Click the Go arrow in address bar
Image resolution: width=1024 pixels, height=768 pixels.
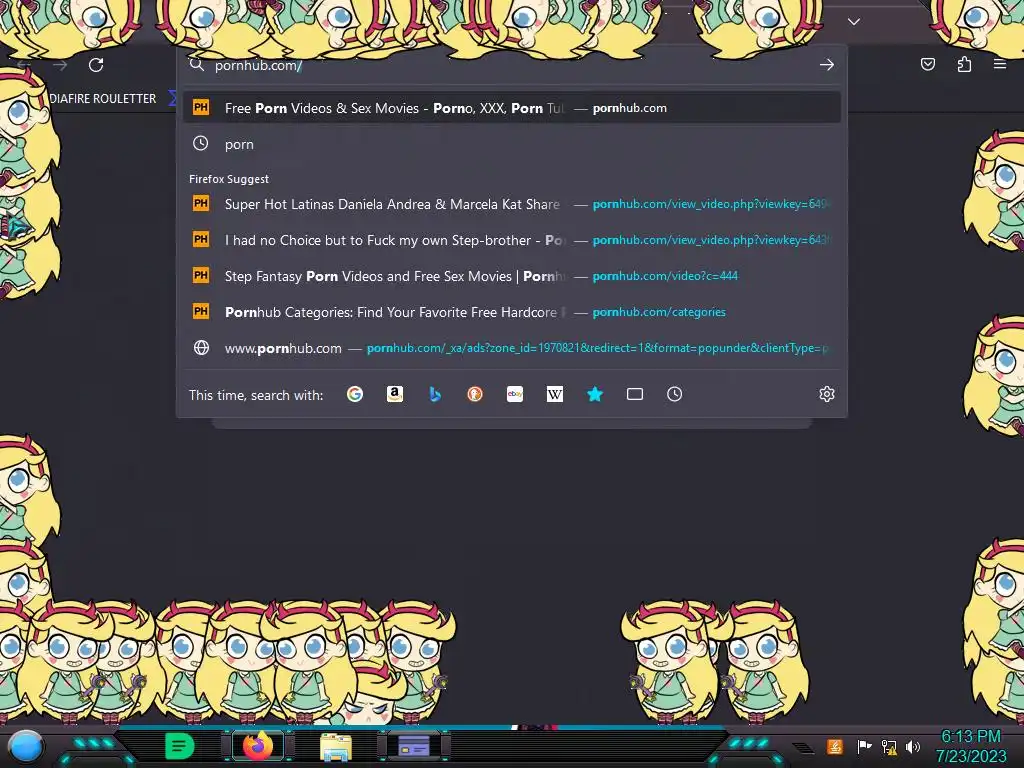(827, 65)
